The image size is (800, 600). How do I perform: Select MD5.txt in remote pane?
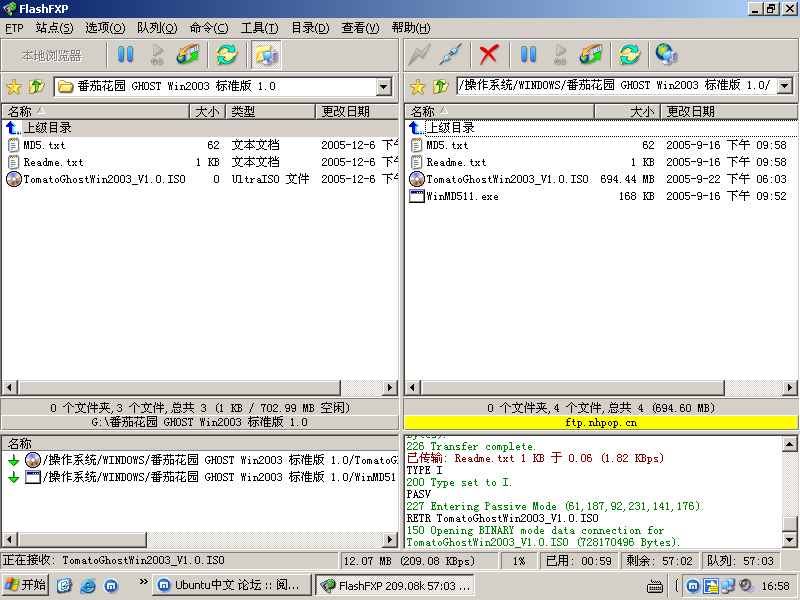[601, 145]
